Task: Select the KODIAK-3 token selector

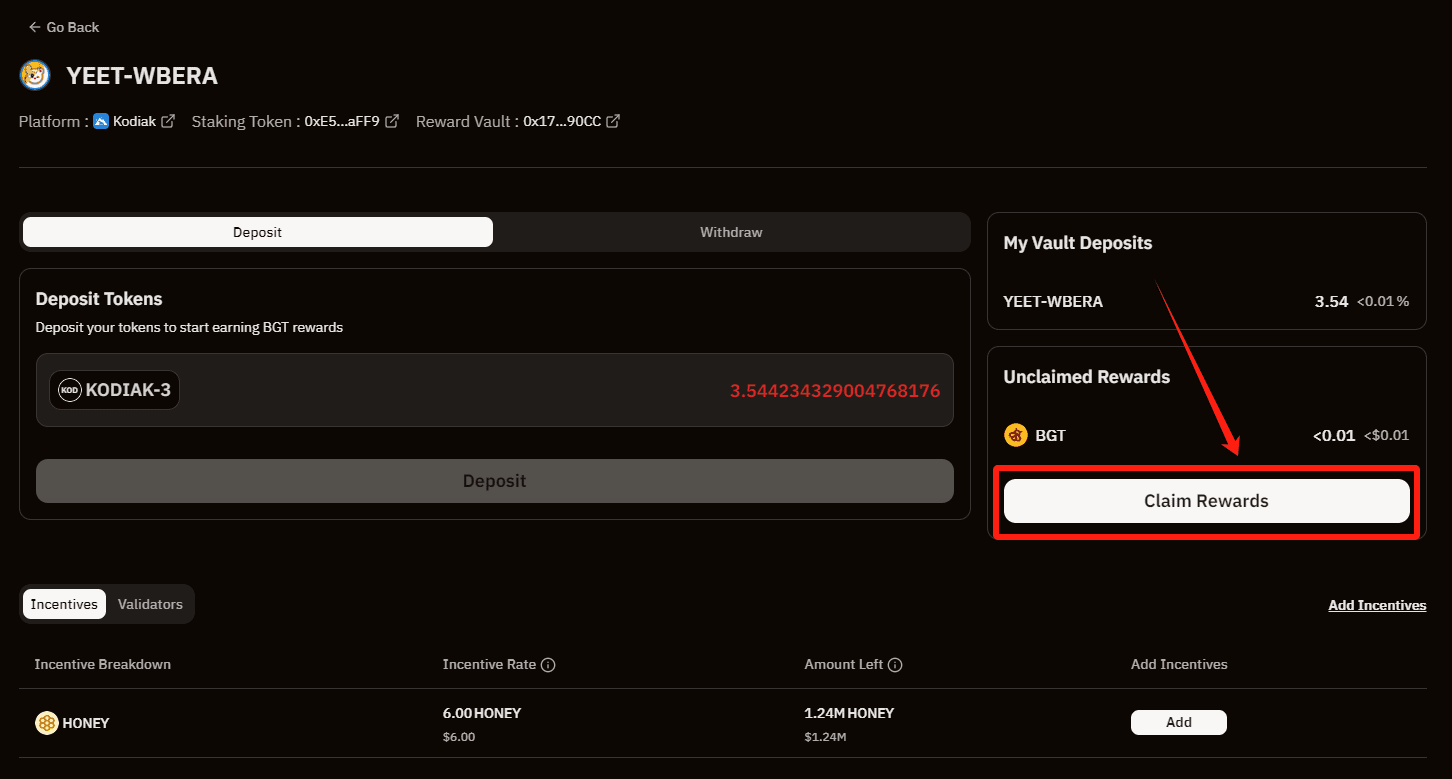Action: (115, 390)
